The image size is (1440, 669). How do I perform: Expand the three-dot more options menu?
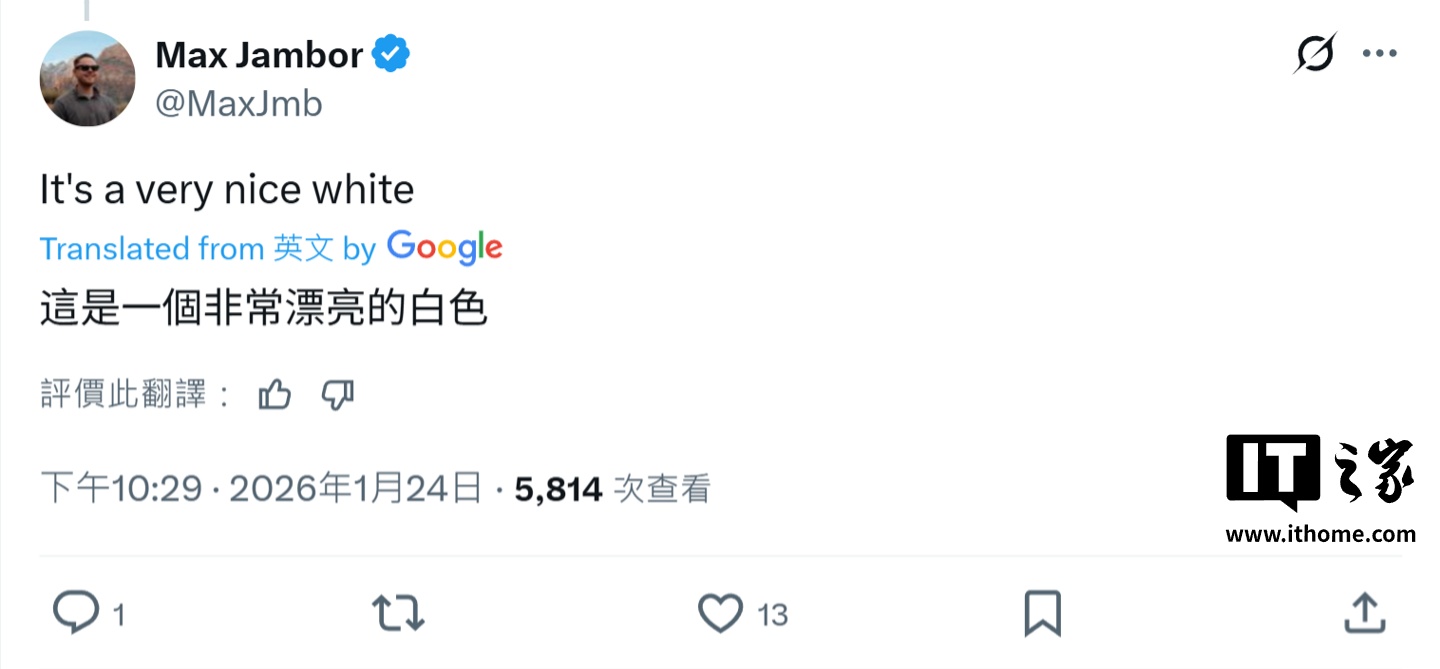click(1380, 53)
